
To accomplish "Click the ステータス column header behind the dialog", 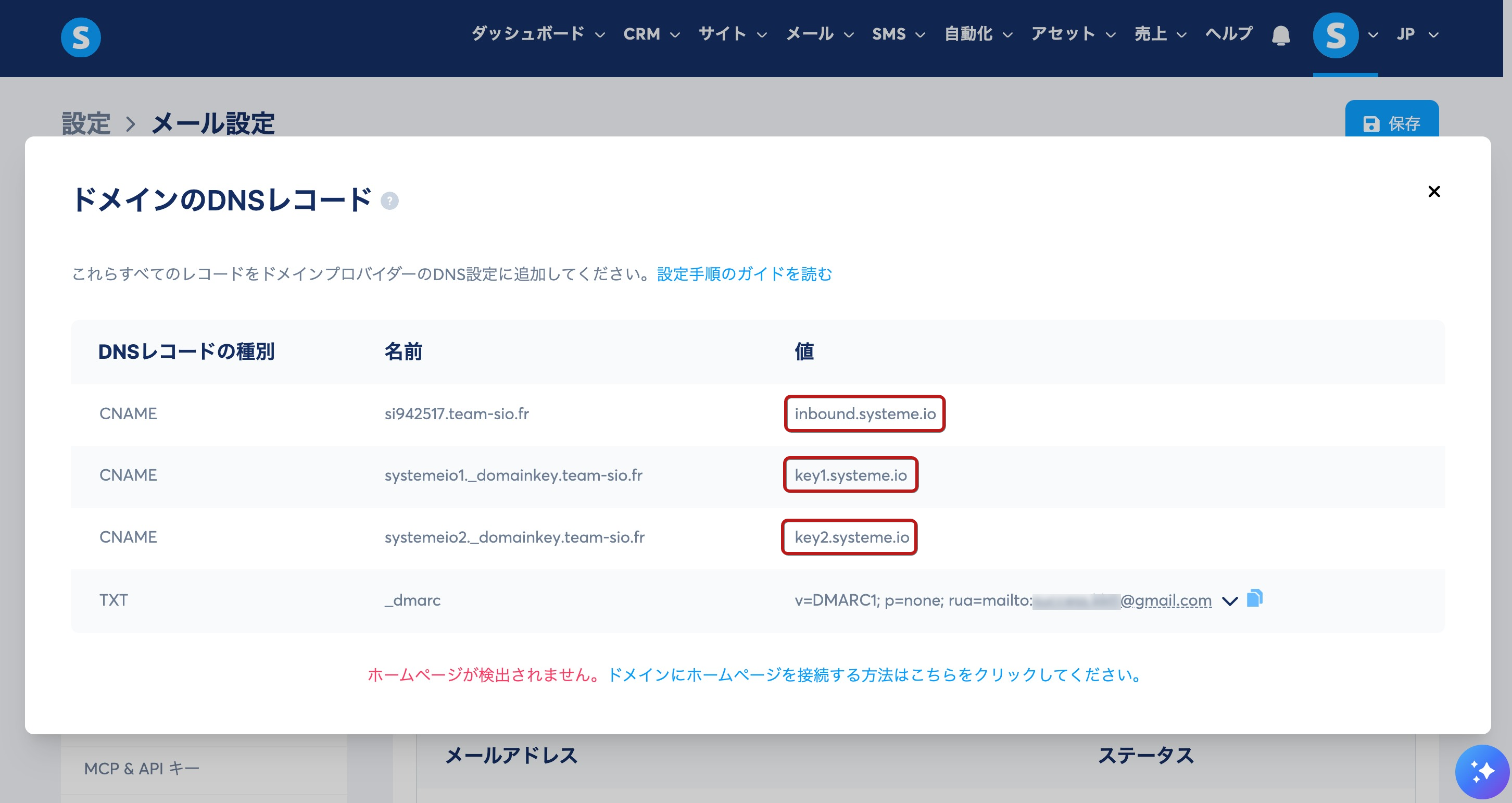I will (1146, 756).
